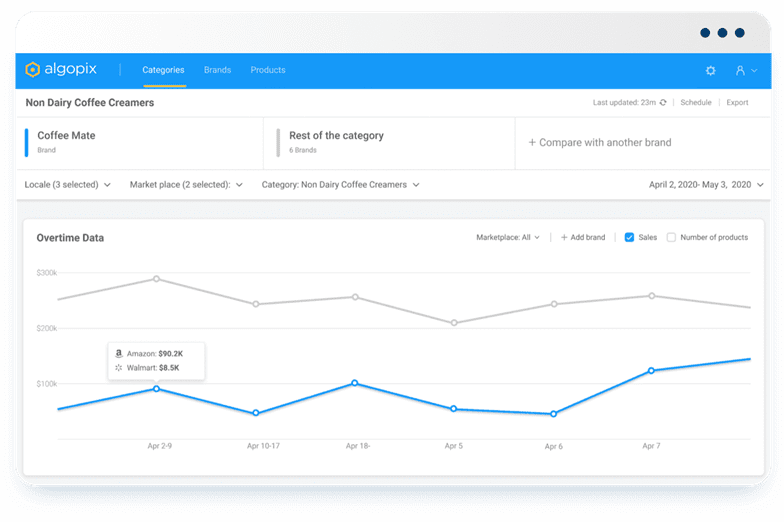Click the 6 Brands subtitle
This screenshot has height=522, width=784.
pyautogui.click(x=303, y=150)
